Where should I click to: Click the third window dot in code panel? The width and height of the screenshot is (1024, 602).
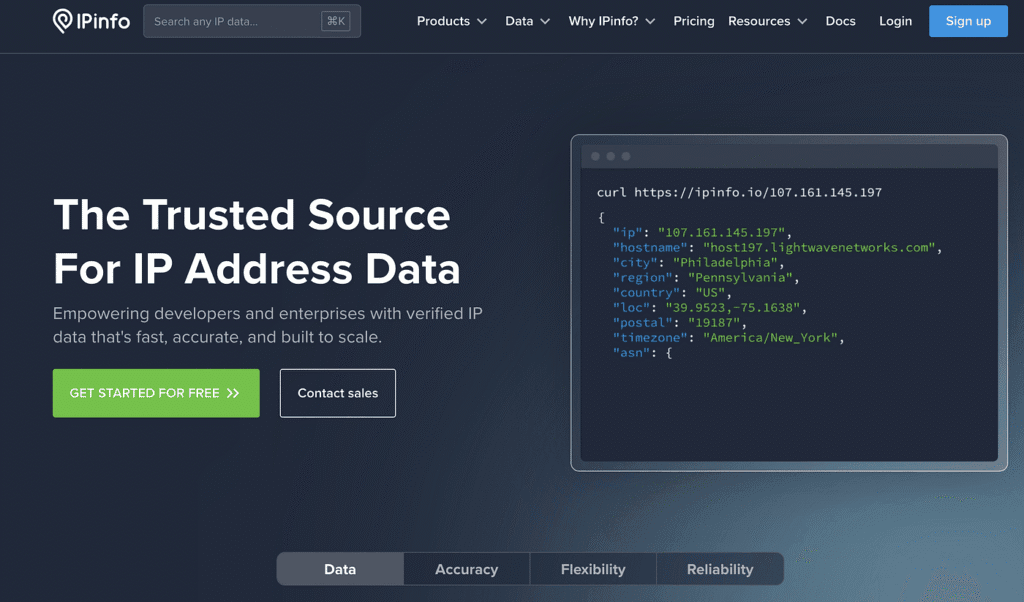pos(626,156)
